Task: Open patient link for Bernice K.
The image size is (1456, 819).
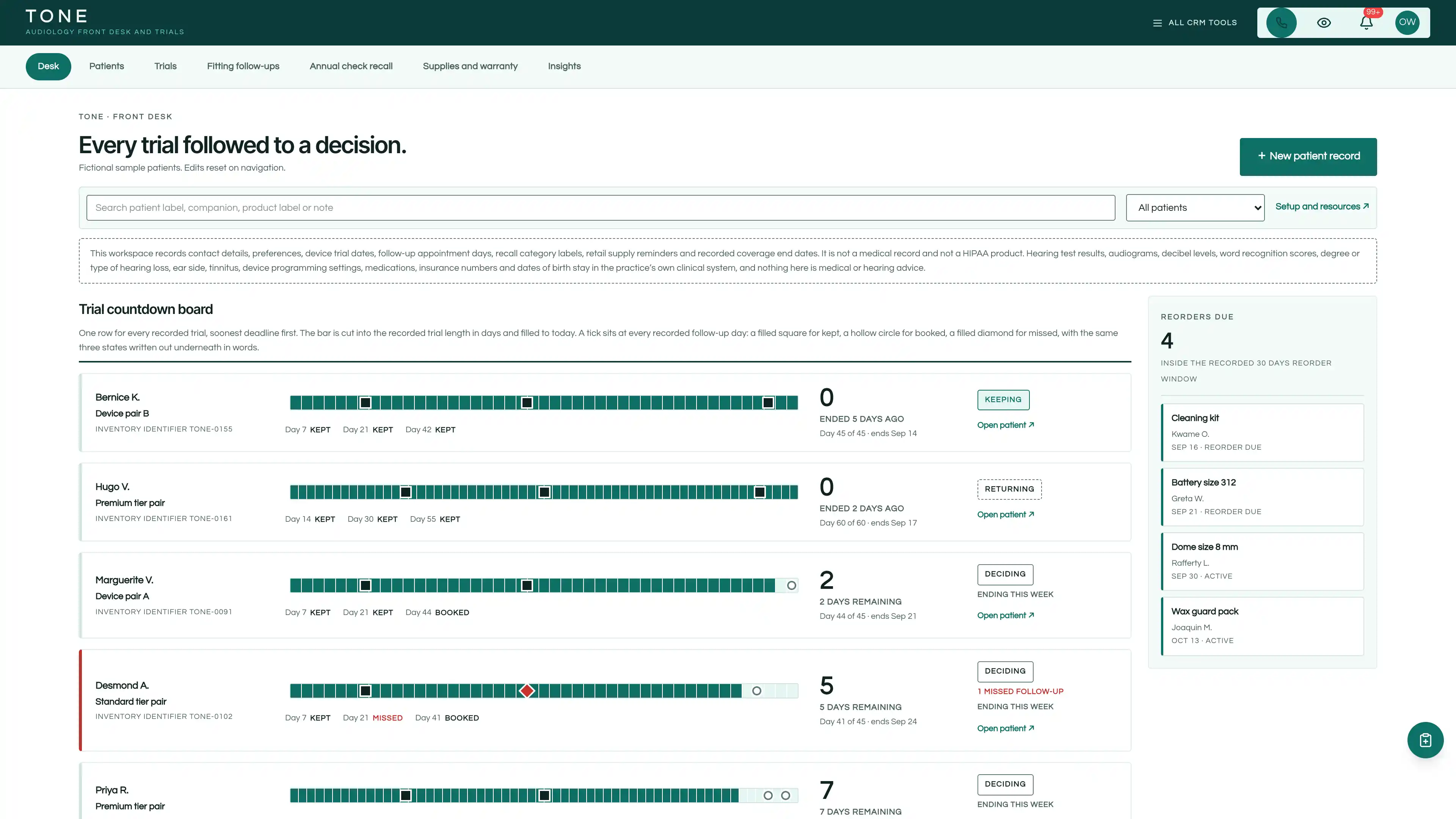Action: (1006, 425)
